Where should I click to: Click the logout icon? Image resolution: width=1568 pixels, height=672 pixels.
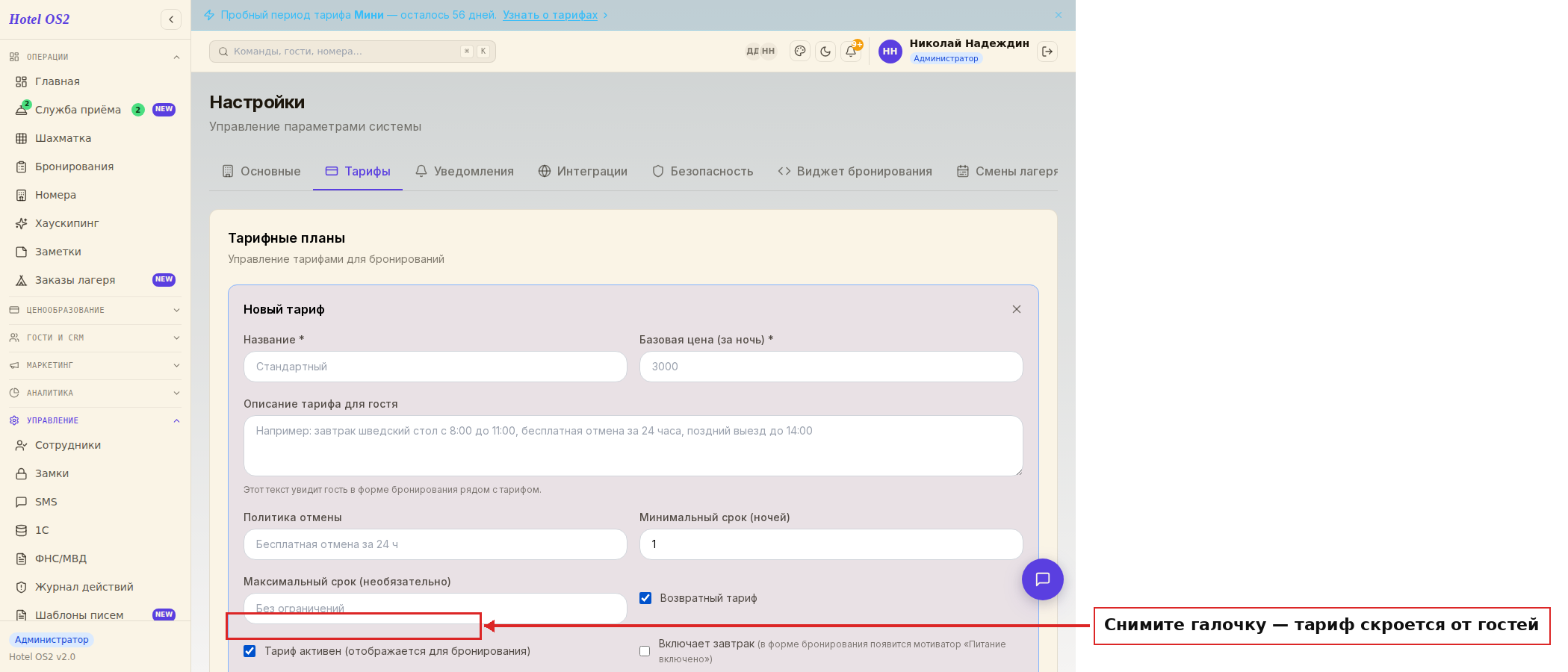1047,52
